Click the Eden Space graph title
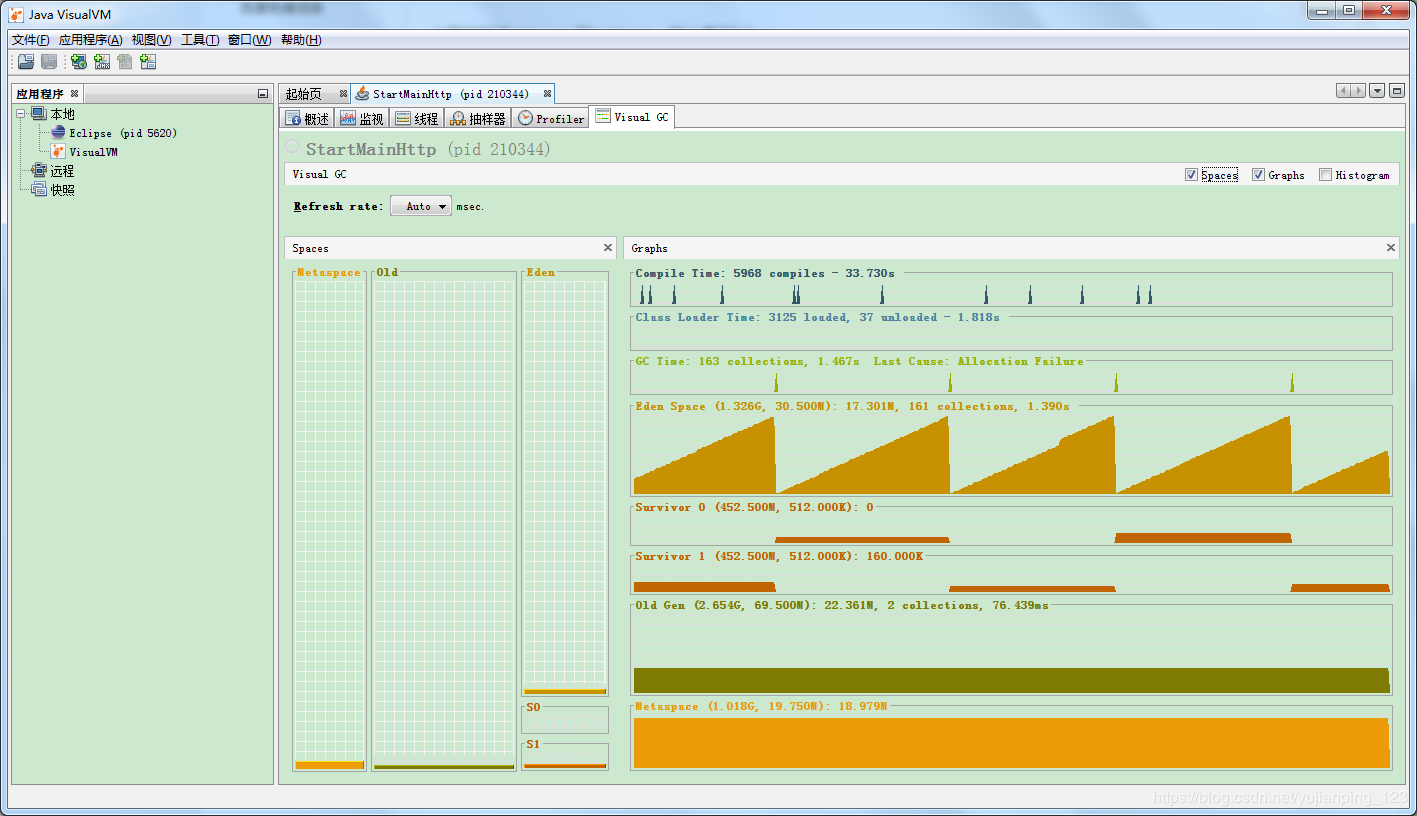This screenshot has height=816, width=1417. click(x=852, y=406)
